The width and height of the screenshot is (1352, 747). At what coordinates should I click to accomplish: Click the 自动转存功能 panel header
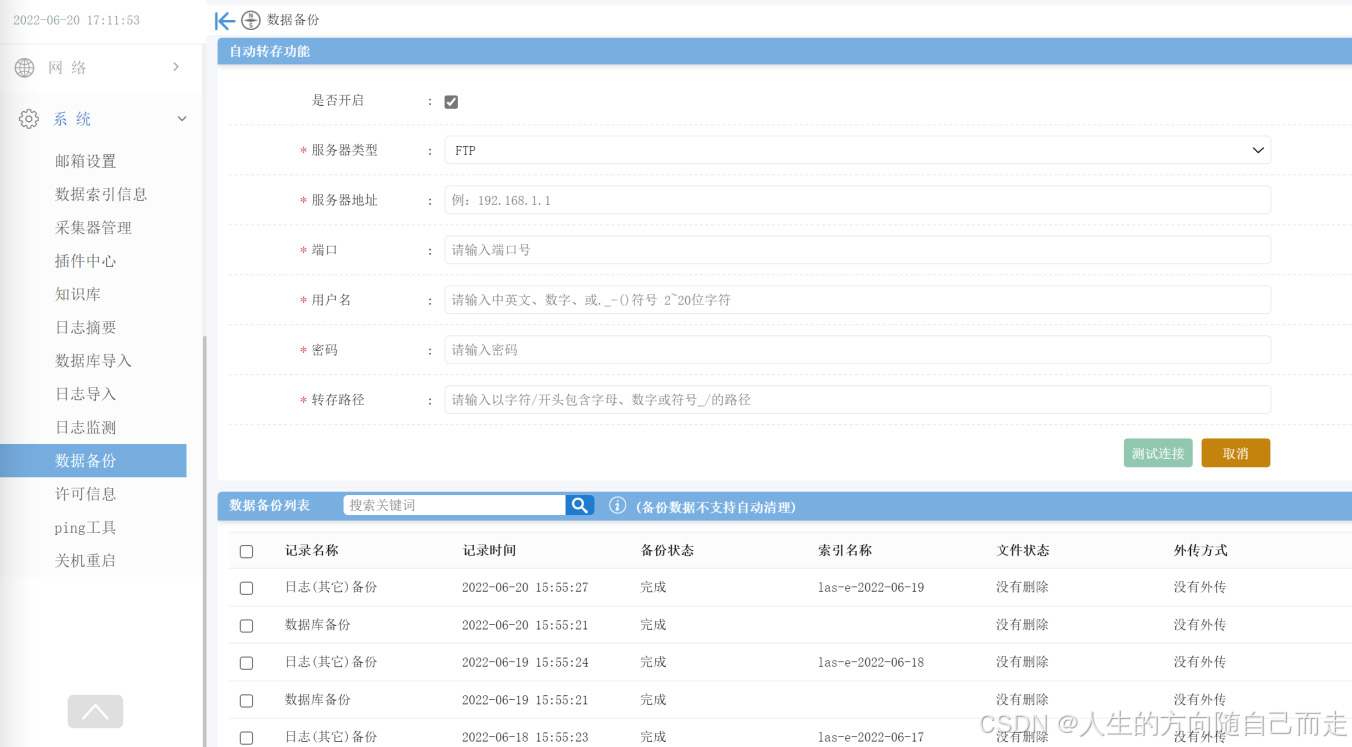[784, 51]
